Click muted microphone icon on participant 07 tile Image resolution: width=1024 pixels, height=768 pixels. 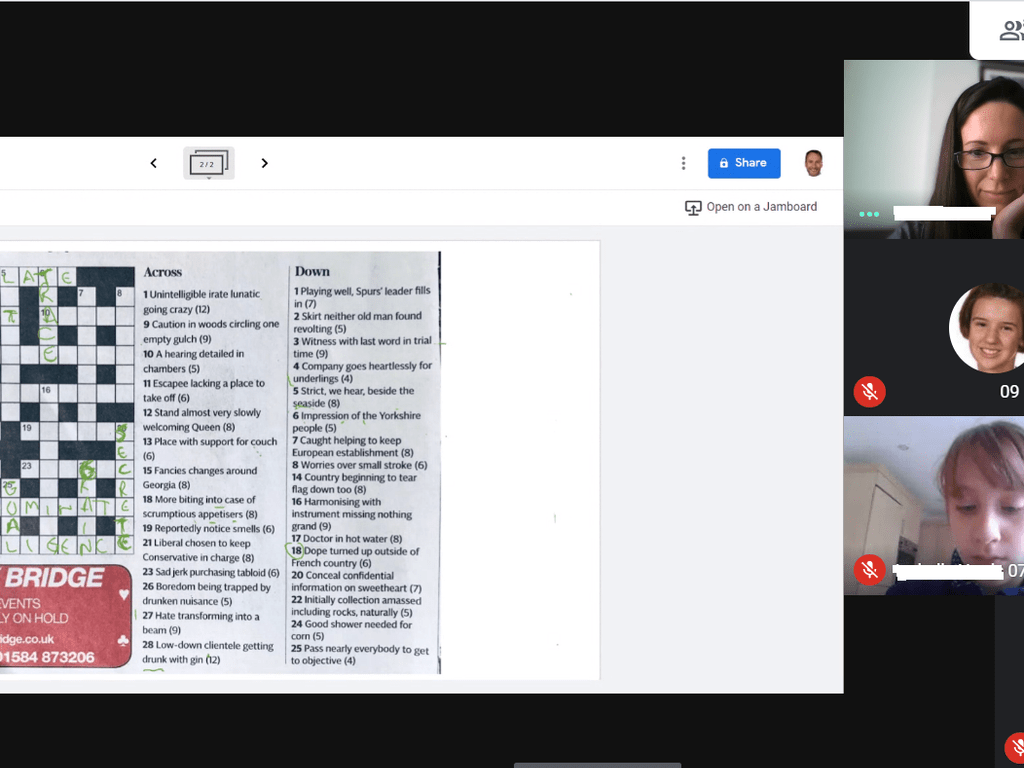(x=869, y=569)
